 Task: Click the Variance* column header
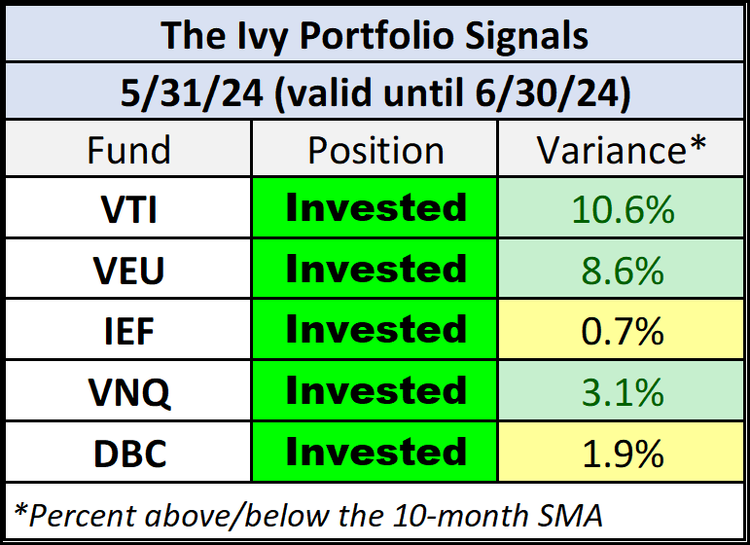pyautogui.click(x=622, y=150)
